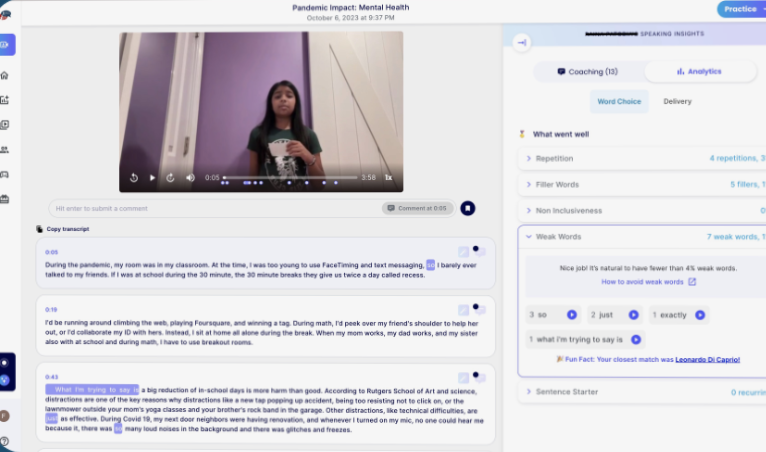
Task: Rewind the video with the skip-back icon
Action: click(134, 177)
